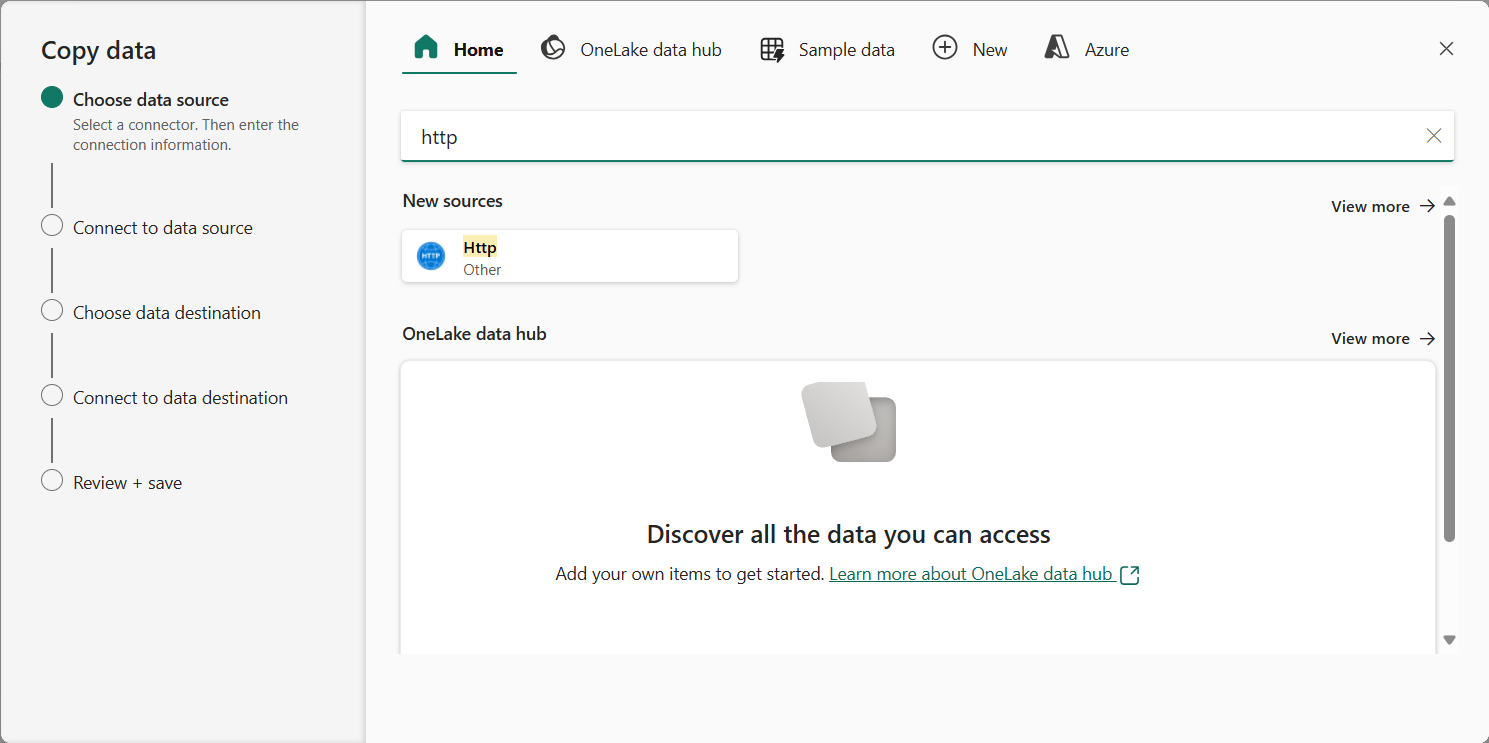Click the arrow beside OneLake data hub View more
Viewport: 1489px width, 743px height.
(1427, 338)
